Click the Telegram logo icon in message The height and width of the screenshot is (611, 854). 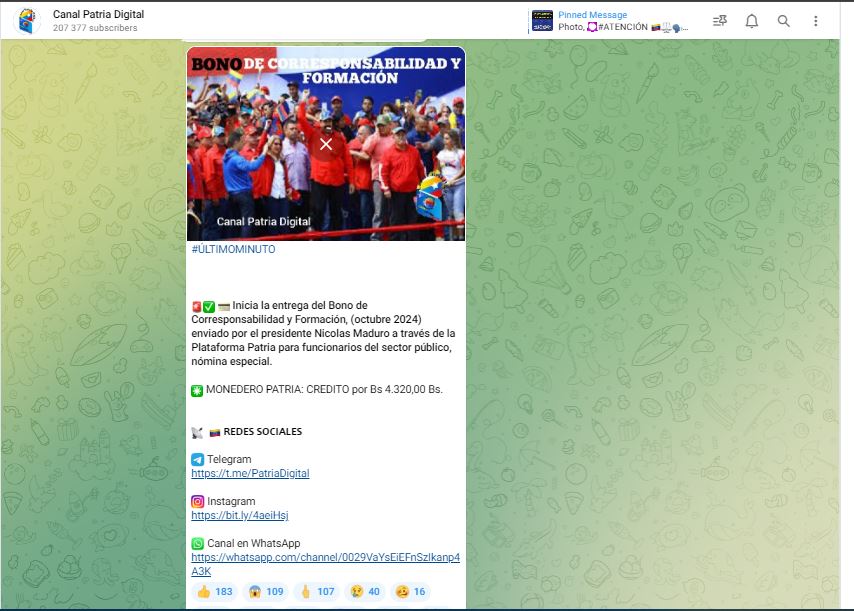(x=198, y=459)
